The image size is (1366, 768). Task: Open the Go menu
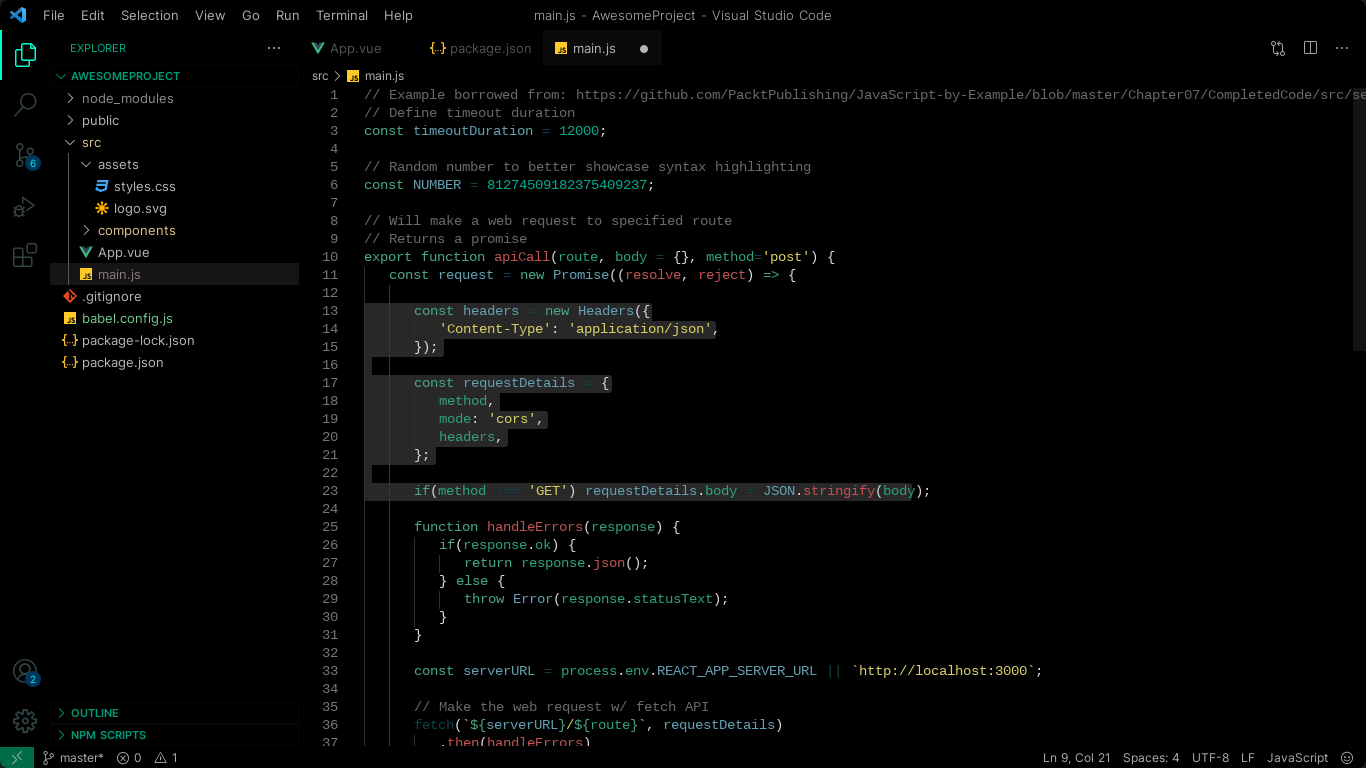click(x=251, y=15)
